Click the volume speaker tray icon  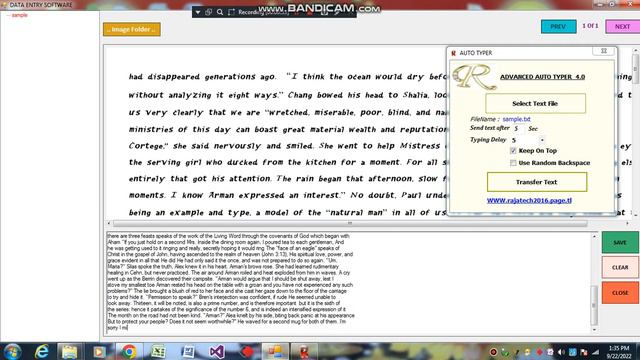pos(561,352)
